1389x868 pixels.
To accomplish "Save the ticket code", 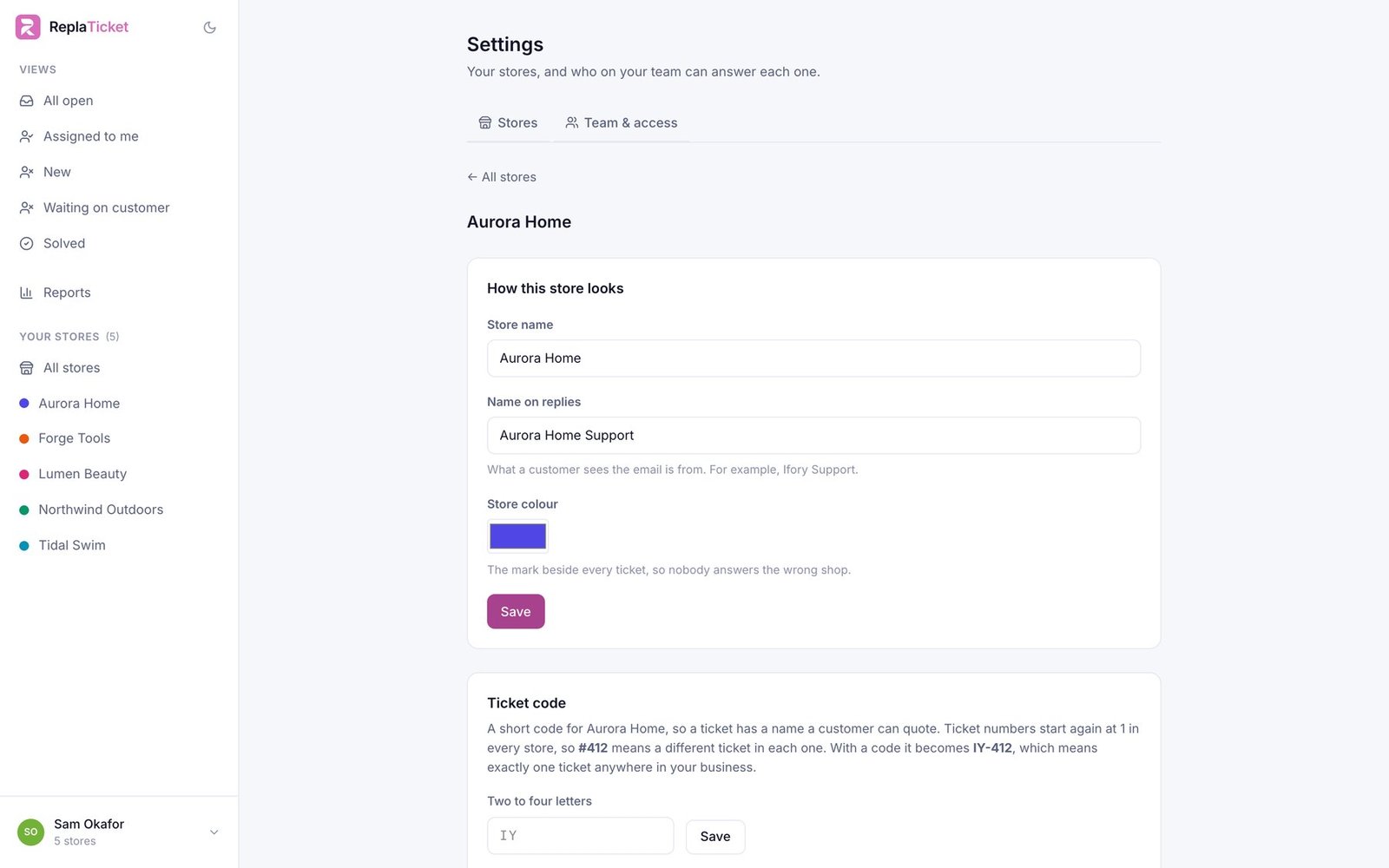I will [x=715, y=837].
